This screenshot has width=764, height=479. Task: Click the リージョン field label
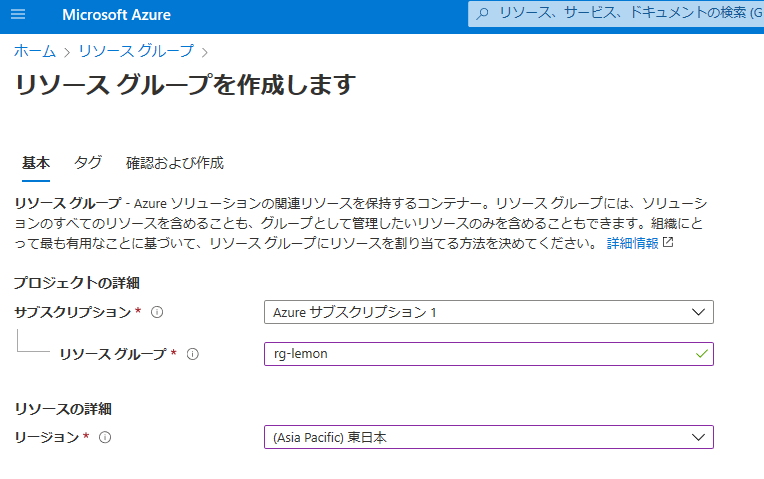coord(46,438)
